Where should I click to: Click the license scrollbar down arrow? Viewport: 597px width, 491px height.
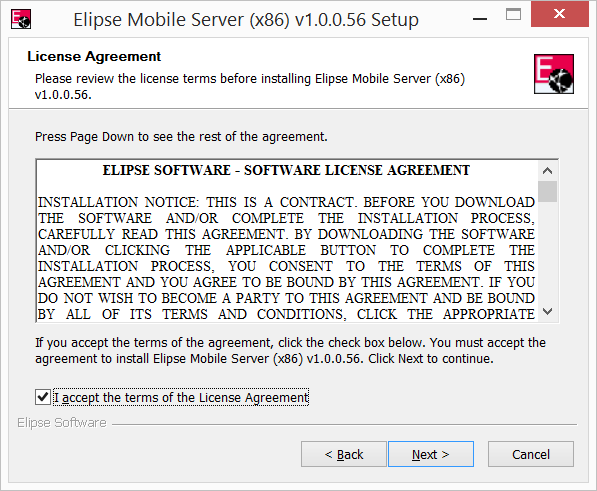(548, 312)
